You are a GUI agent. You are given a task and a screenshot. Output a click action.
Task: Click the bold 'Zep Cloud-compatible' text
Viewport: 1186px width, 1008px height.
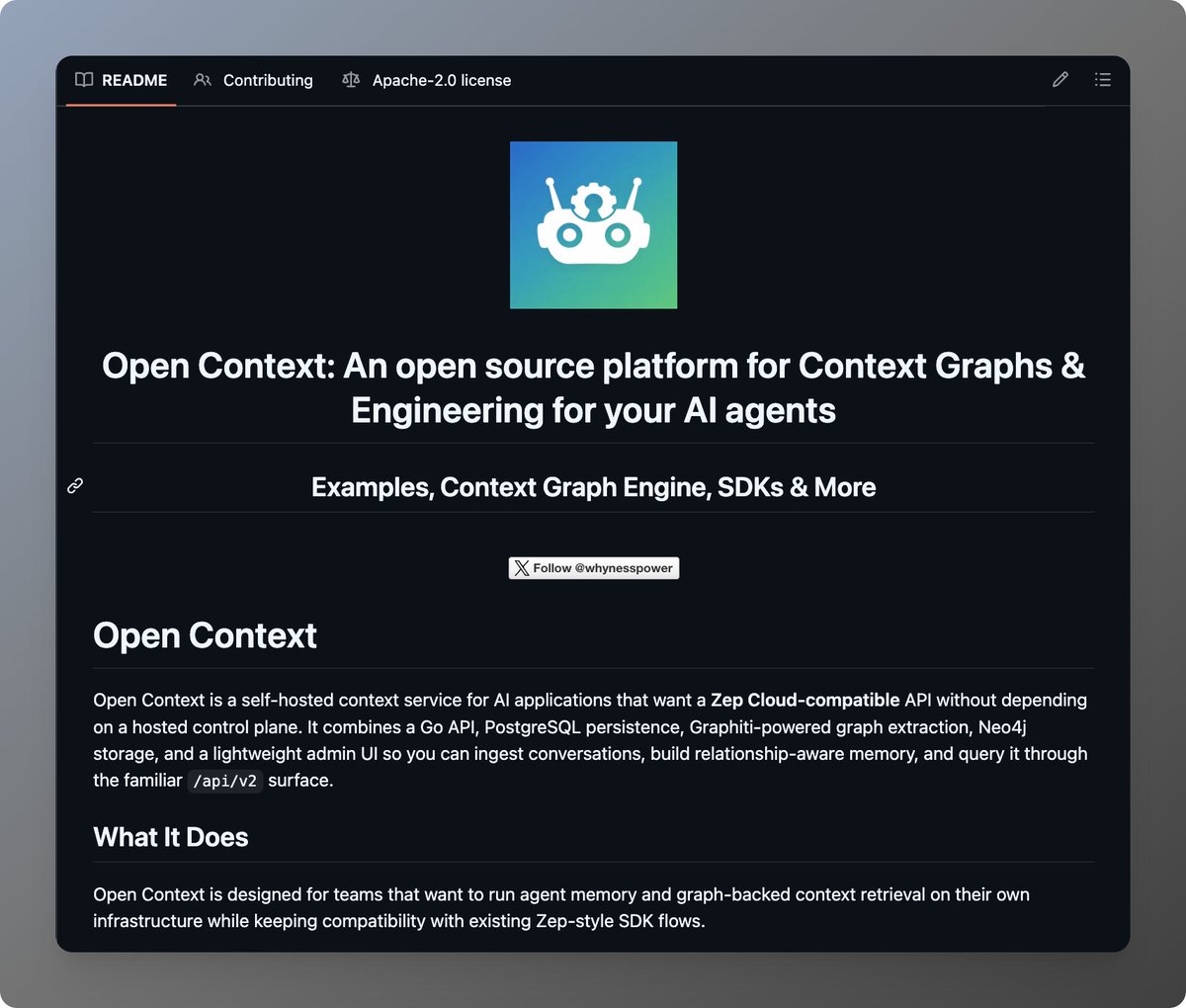tap(805, 700)
